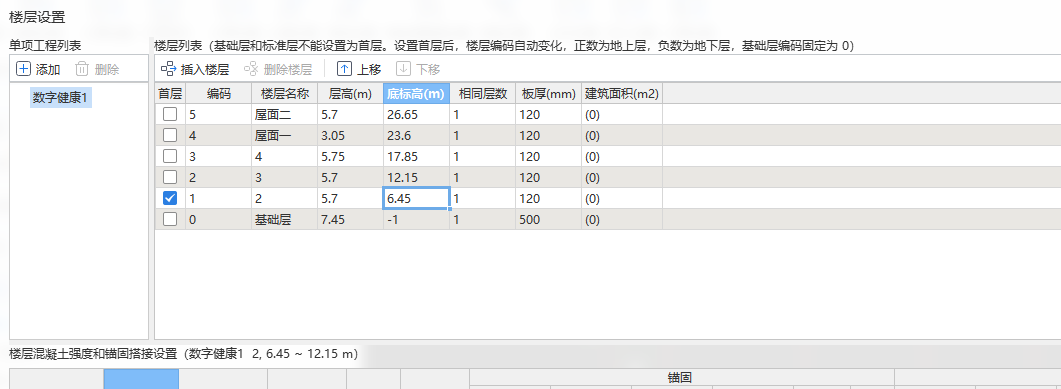The height and width of the screenshot is (389, 1061).
Task: Click the 层高(m) column header
Action: [350, 93]
